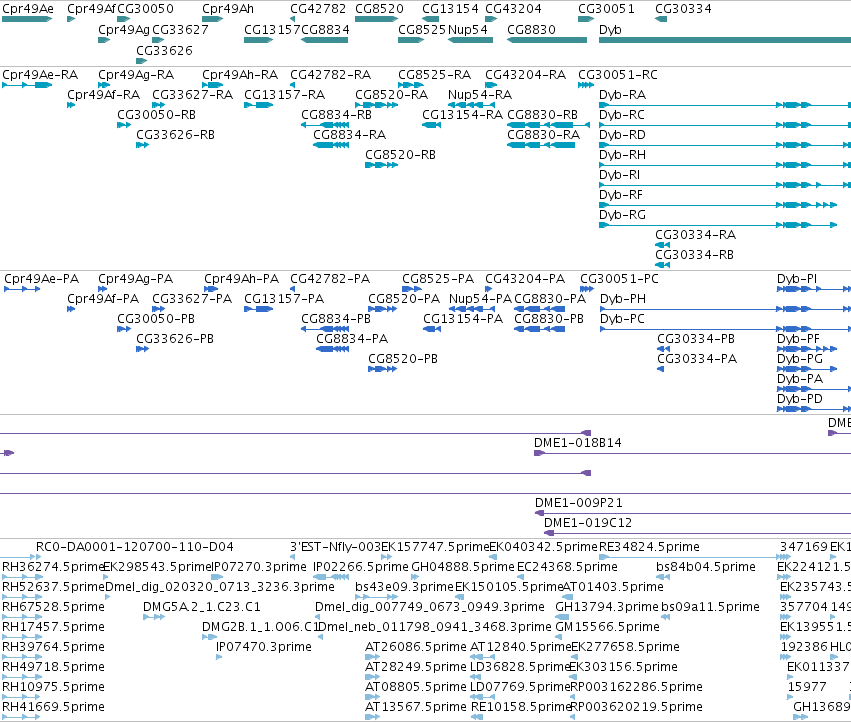The image size is (851, 722).
Task: Open the CG8830-RB transcript label
Action: click(542, 115)
